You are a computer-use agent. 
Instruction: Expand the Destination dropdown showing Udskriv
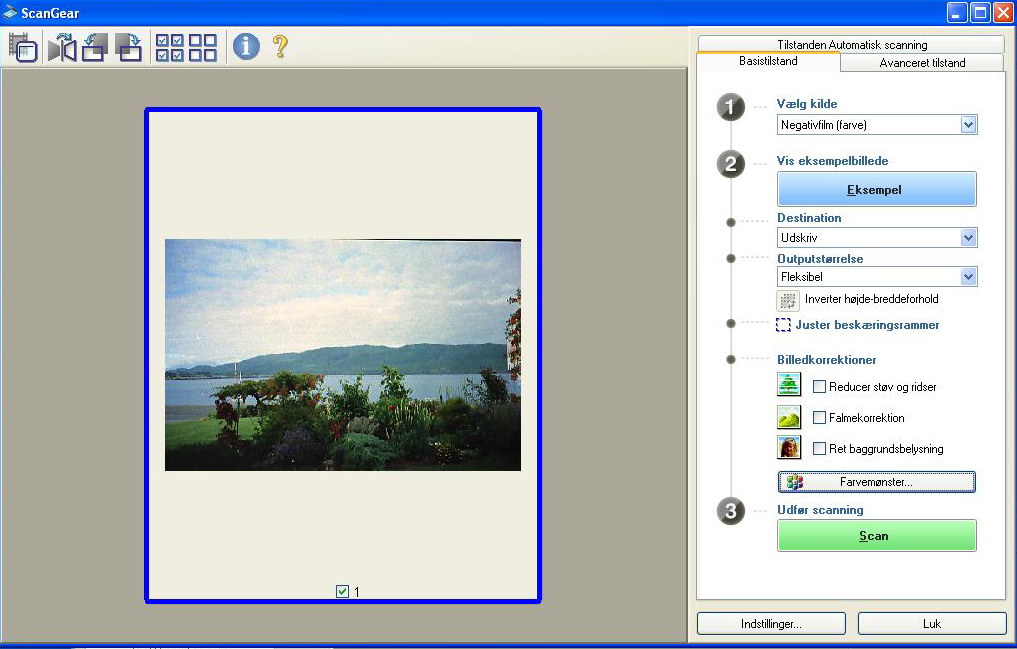967,238
